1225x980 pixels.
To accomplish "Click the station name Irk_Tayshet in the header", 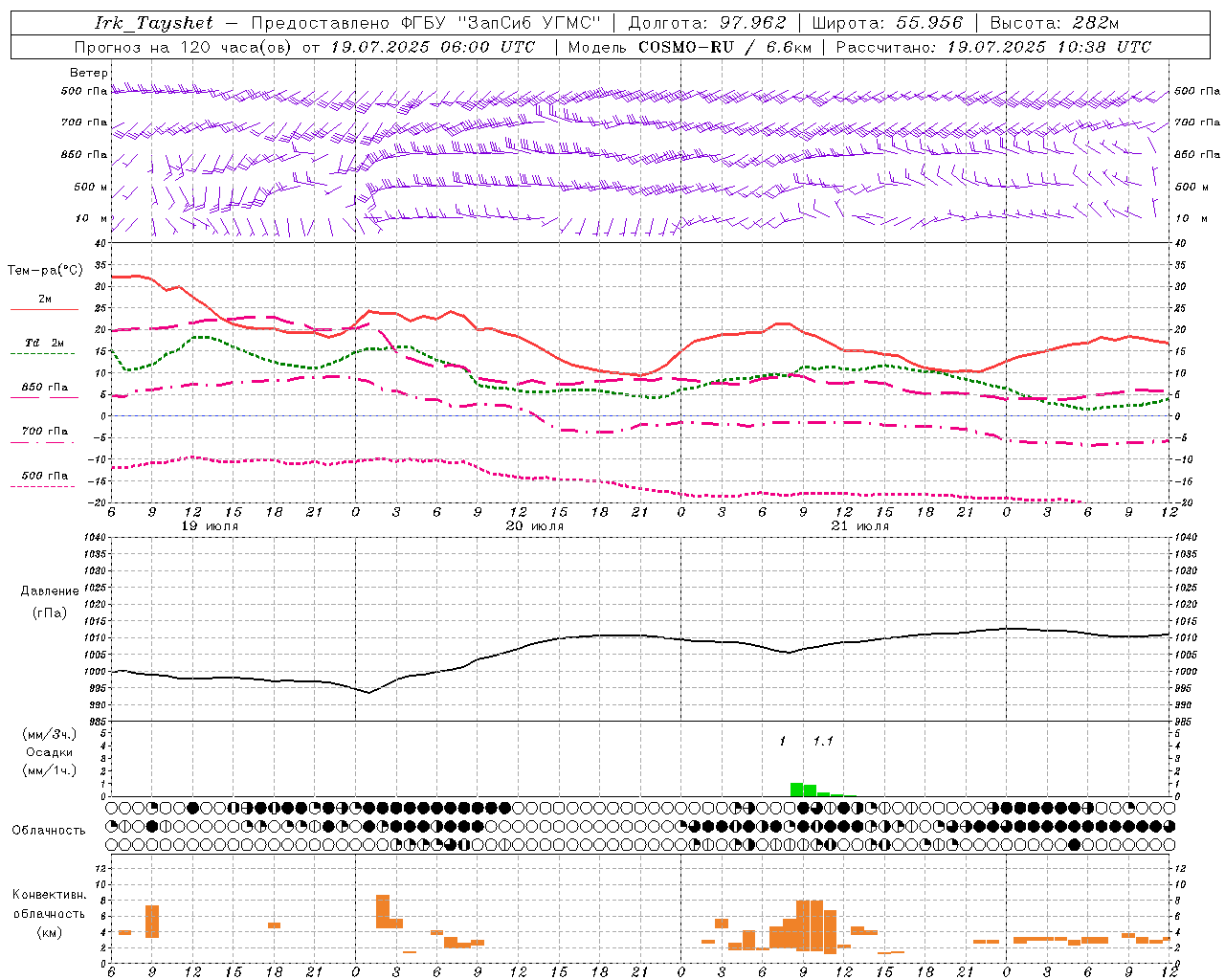I will [x=153, y=23].
